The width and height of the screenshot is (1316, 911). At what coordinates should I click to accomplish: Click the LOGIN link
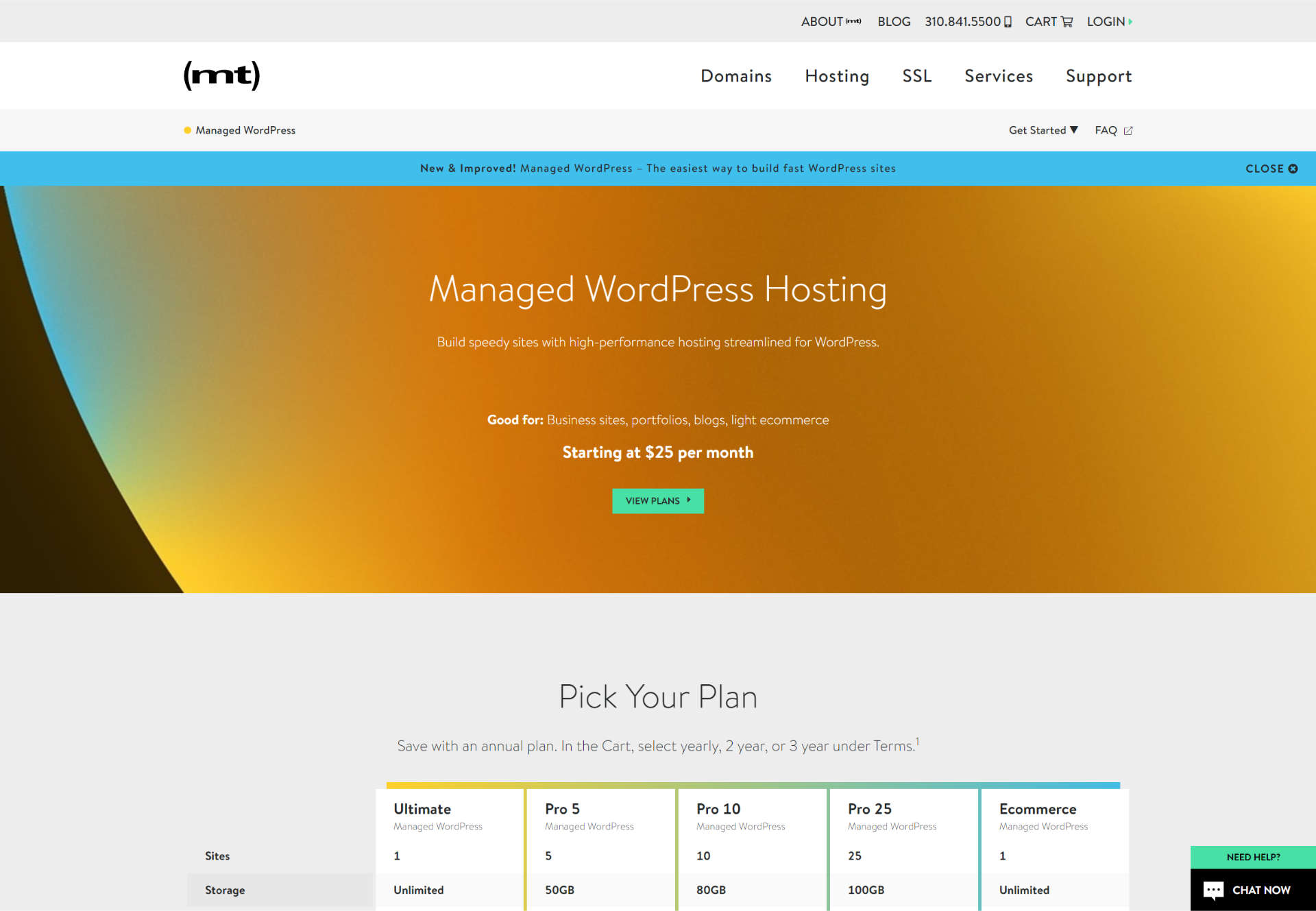coord(1106,22)
